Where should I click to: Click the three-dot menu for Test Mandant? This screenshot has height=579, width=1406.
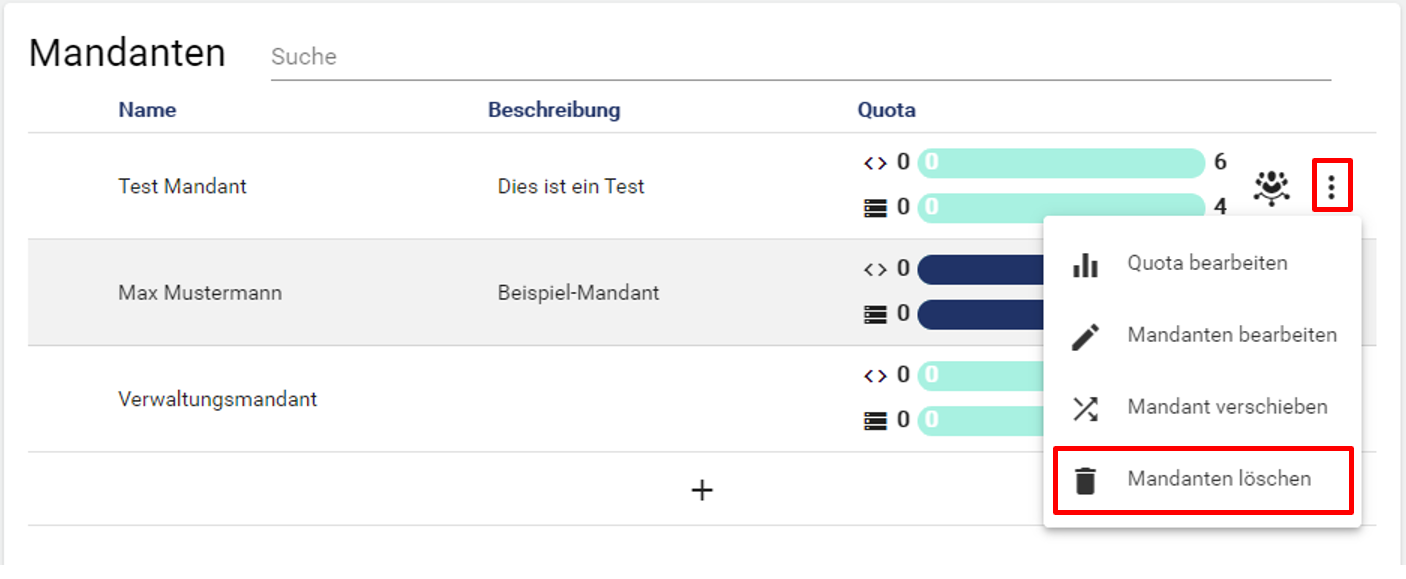1331,185
